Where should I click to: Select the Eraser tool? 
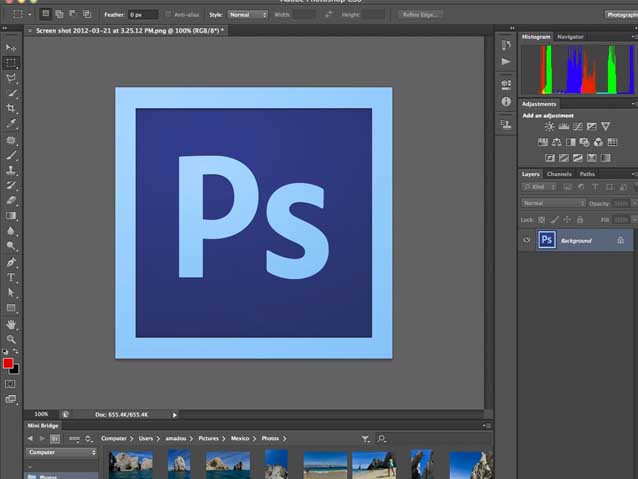(11, 200)
